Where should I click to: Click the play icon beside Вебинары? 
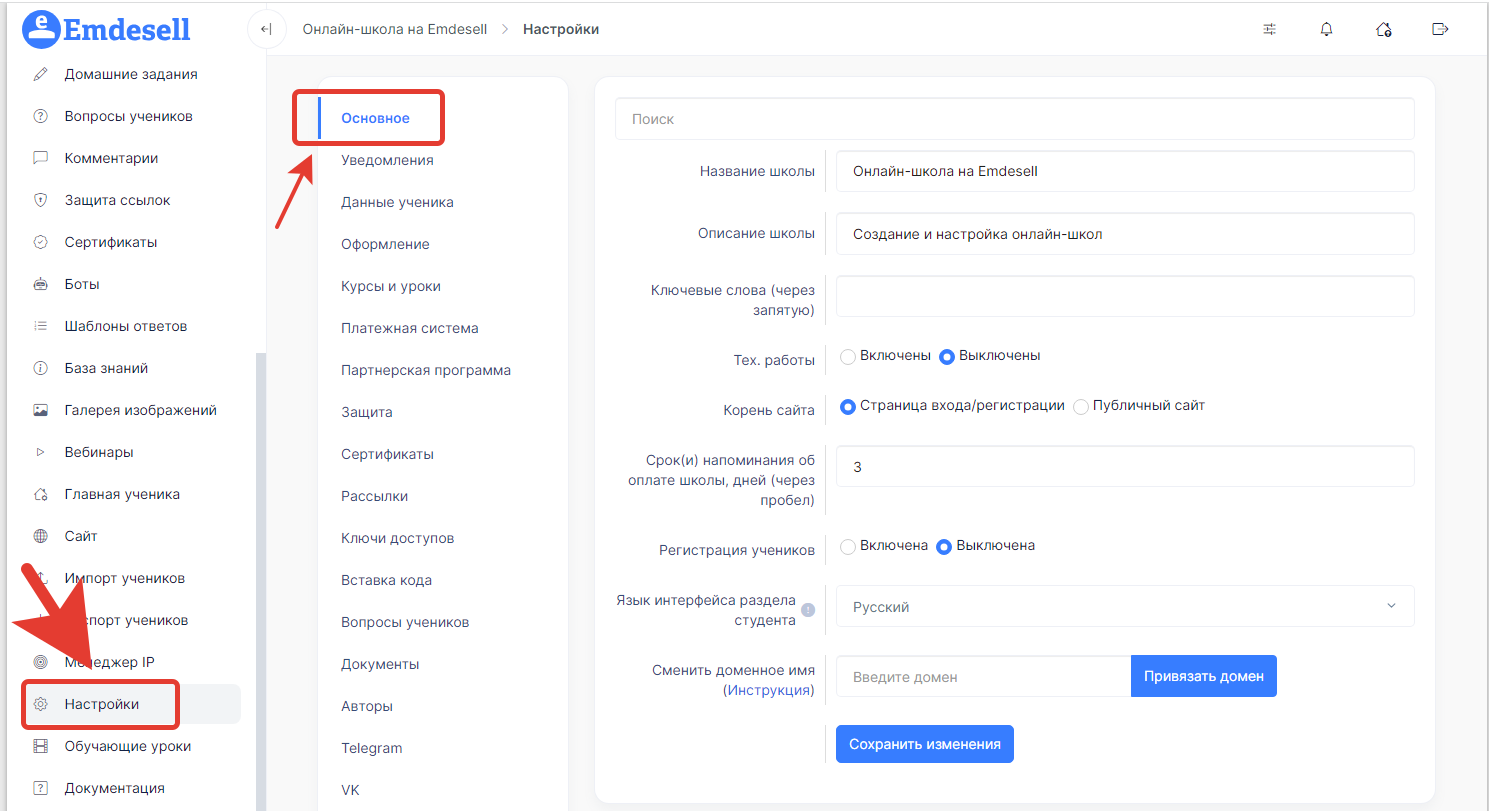[41, 452]
